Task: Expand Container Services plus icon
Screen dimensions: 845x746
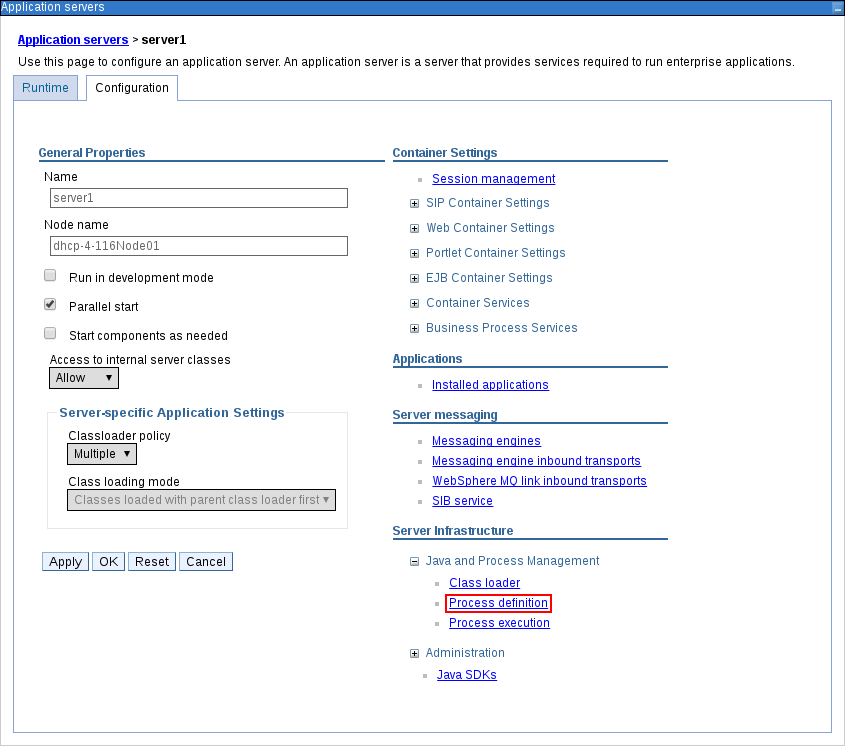Action: pyautogui.click(x=414, y=303)
